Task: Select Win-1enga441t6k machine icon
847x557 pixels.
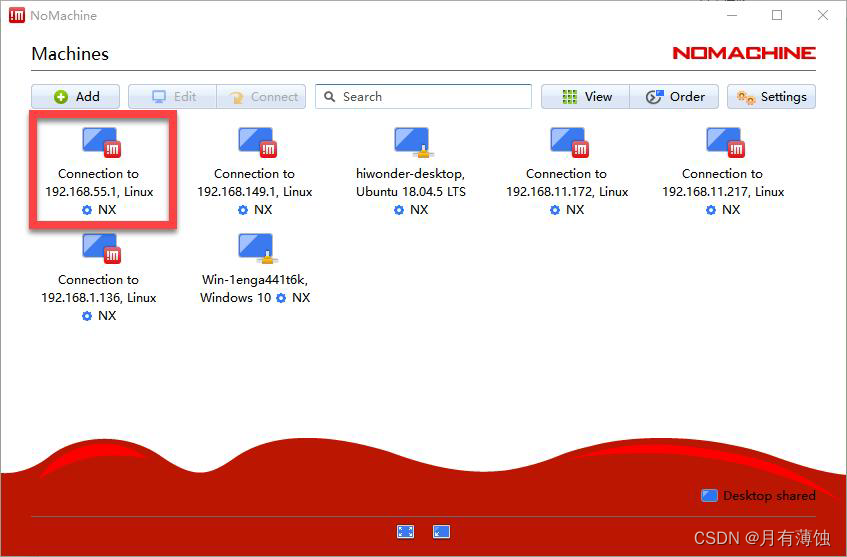Action: click(x=258, y=249)
